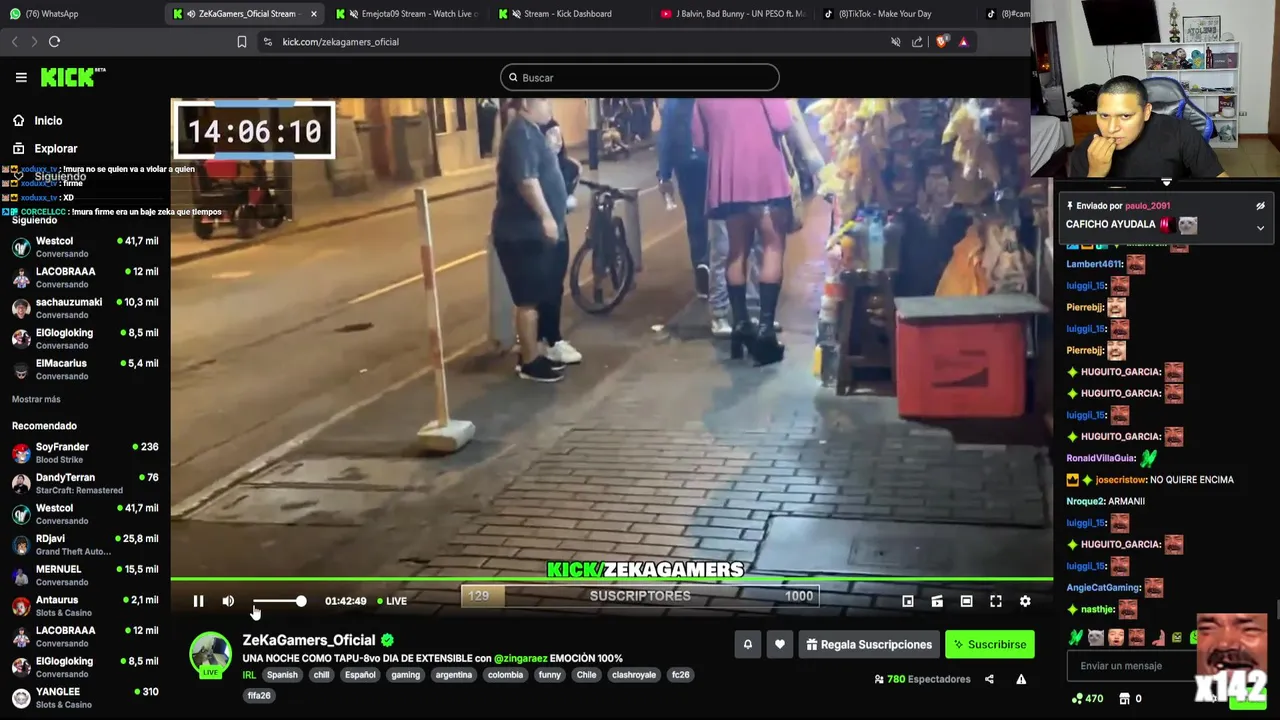
Task: Enter fullscreen video mode
Action: [x=996, y=601]
